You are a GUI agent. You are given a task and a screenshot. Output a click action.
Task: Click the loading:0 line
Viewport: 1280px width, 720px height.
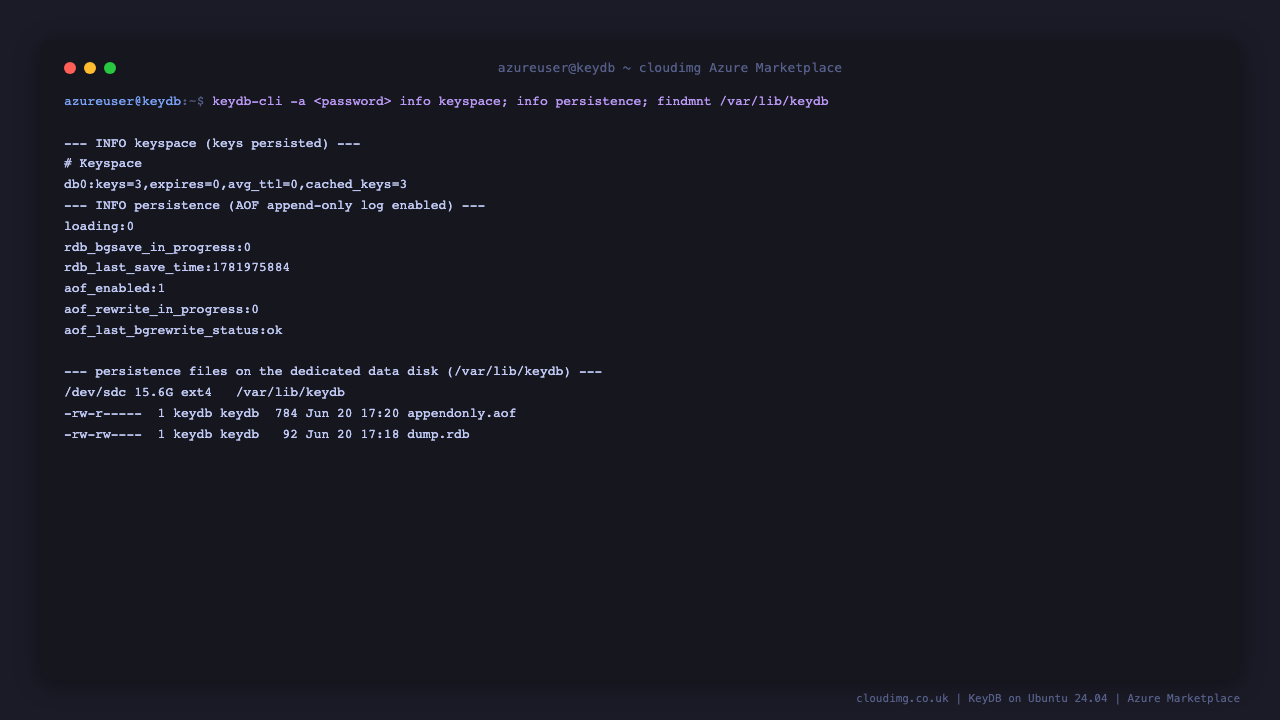pyautogui.click(x=99, y=226)
